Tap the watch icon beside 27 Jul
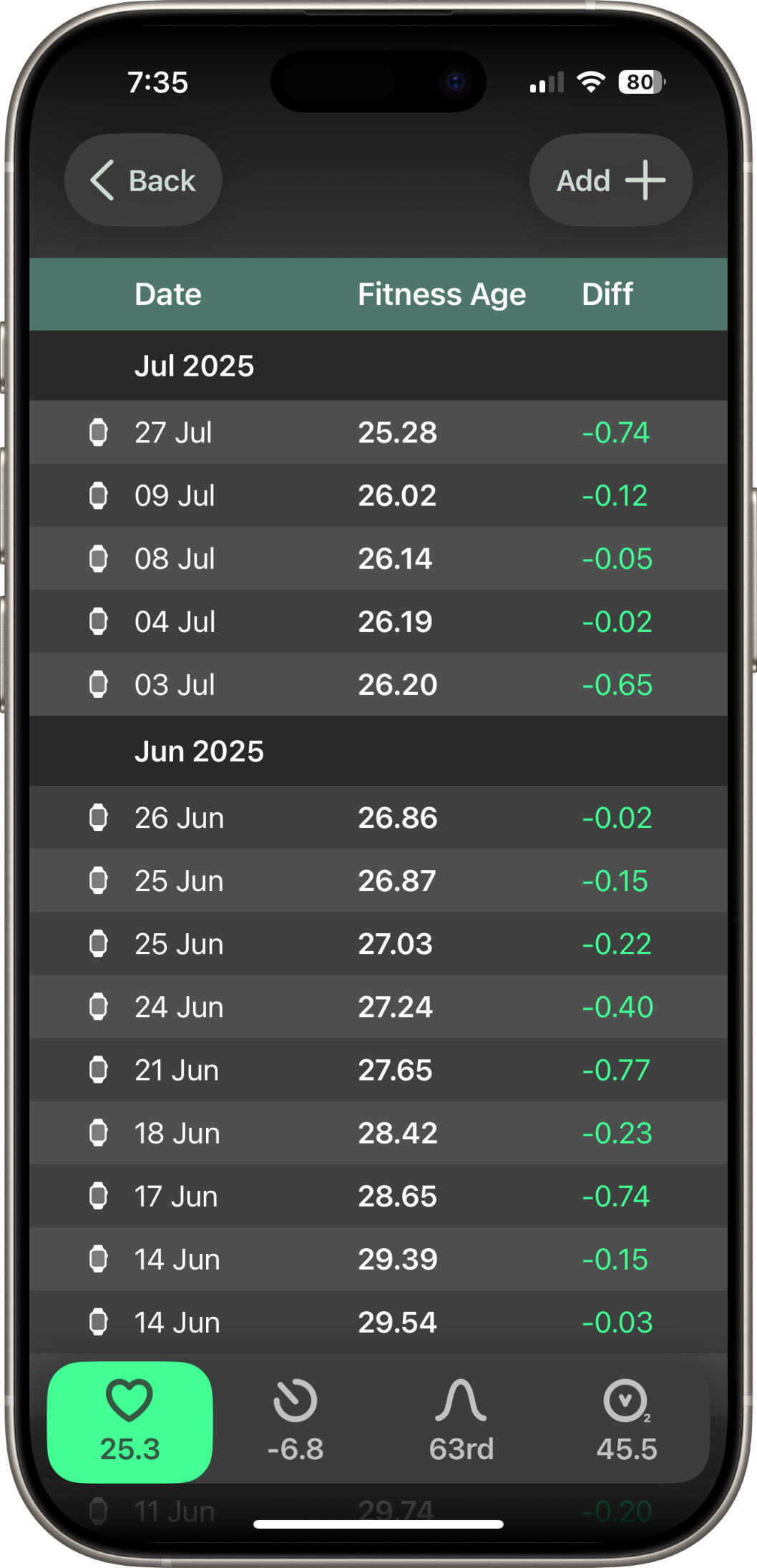This screenshot has height=1568, width=757. click(98, 432)
